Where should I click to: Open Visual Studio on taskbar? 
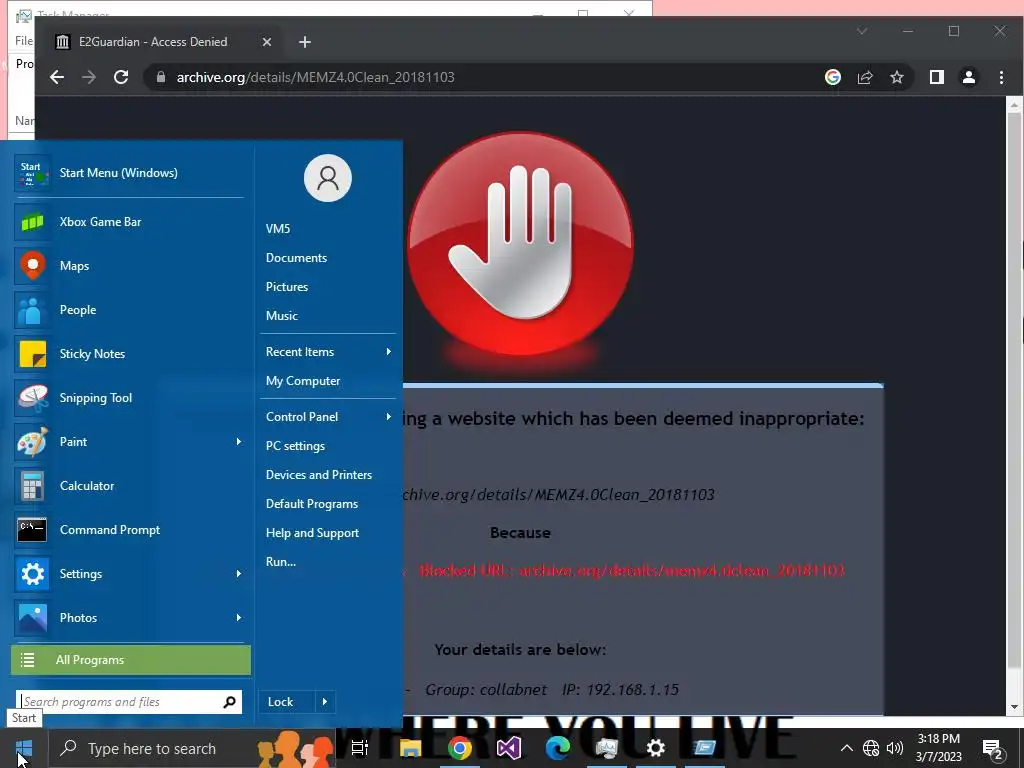pos(509,748)
